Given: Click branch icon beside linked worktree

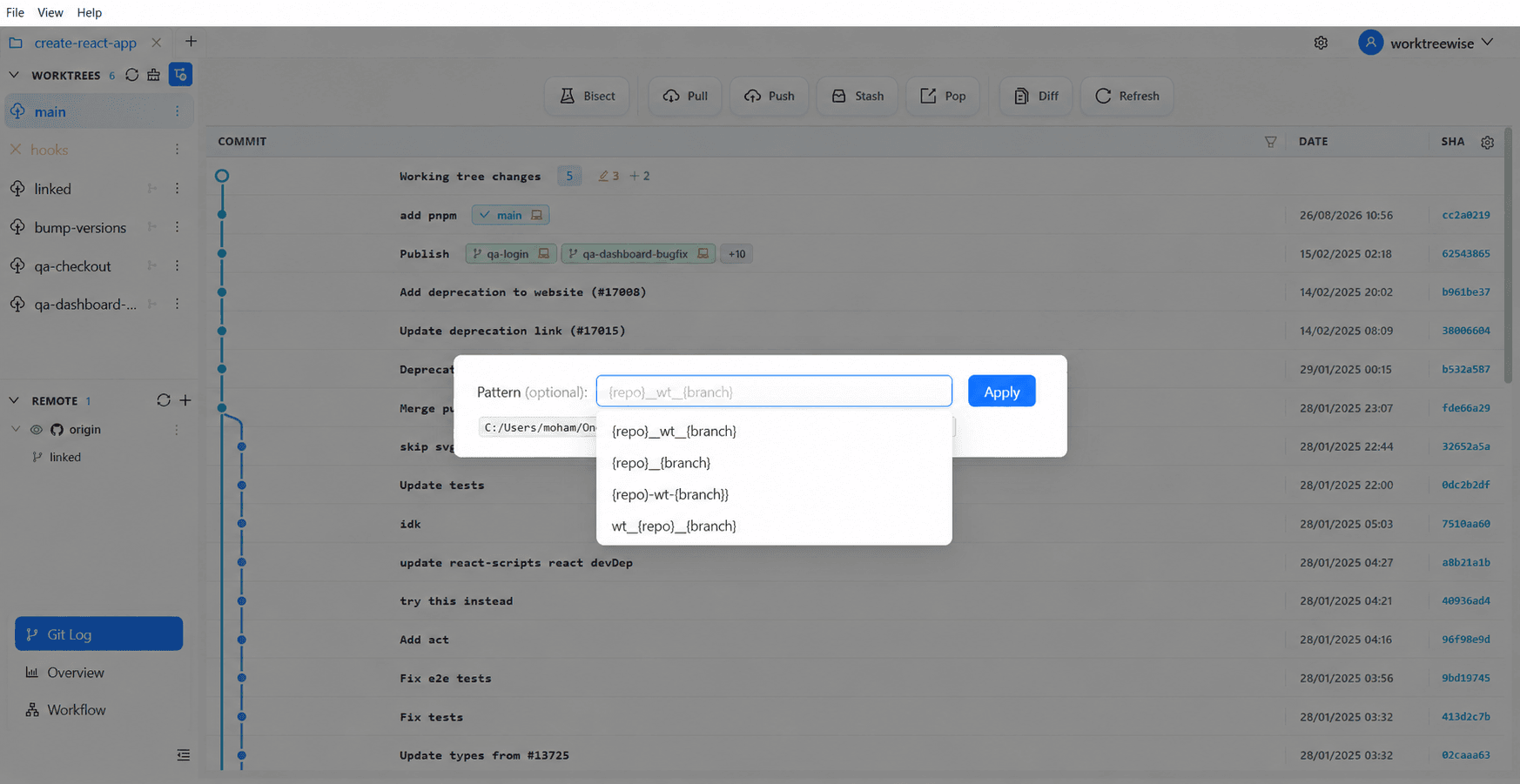Looking at the screenshot, I should (152, 189).
